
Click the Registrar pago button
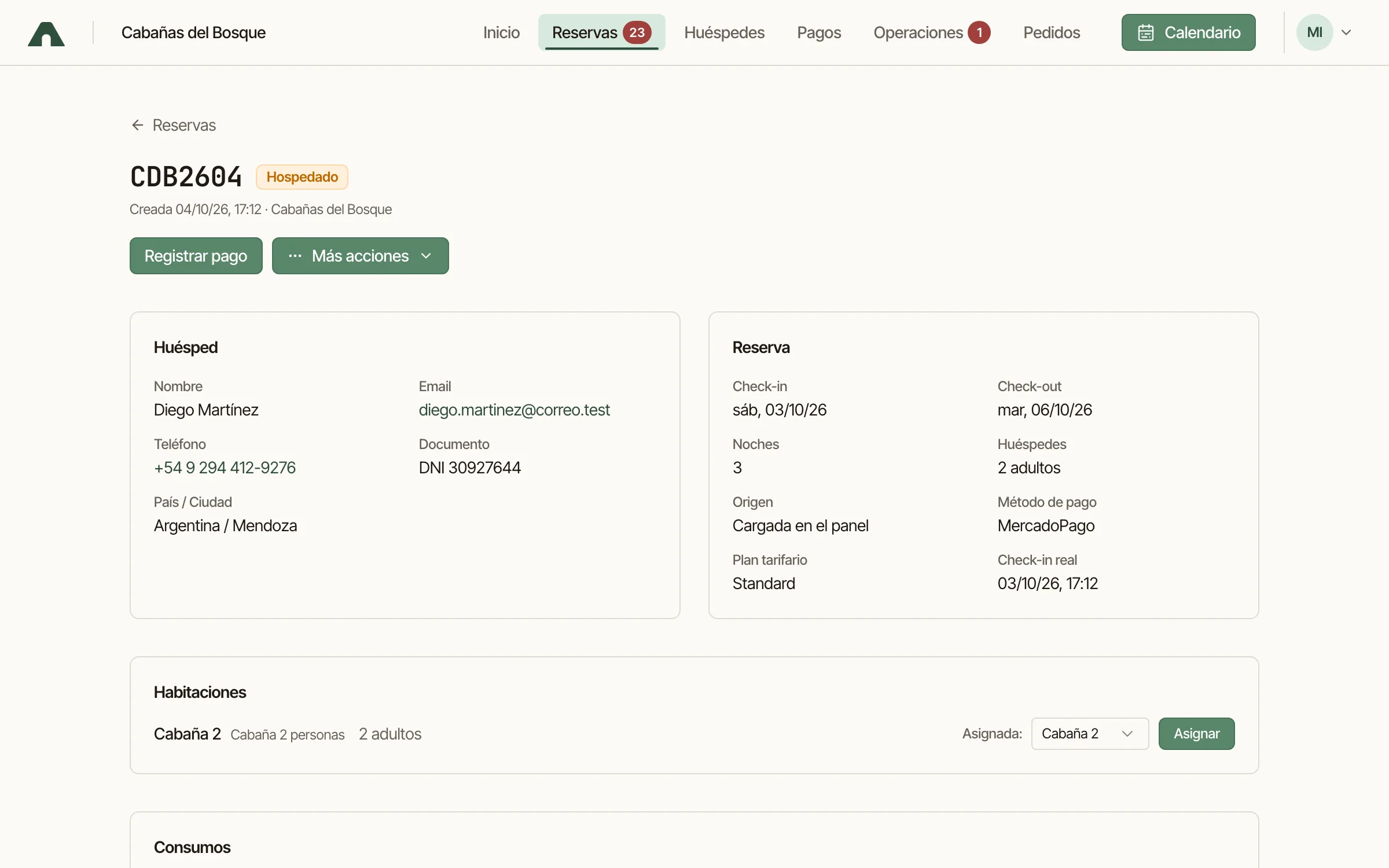tap(196, 256)
